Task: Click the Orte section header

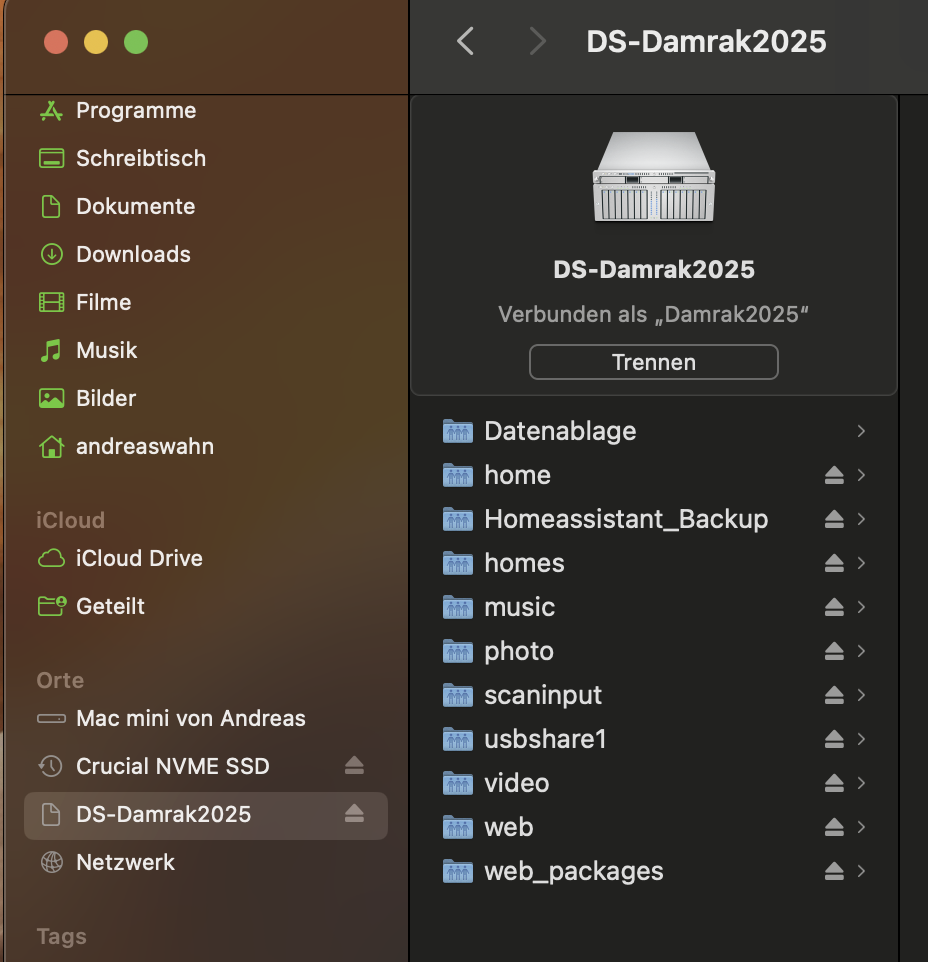Action: 60,680
